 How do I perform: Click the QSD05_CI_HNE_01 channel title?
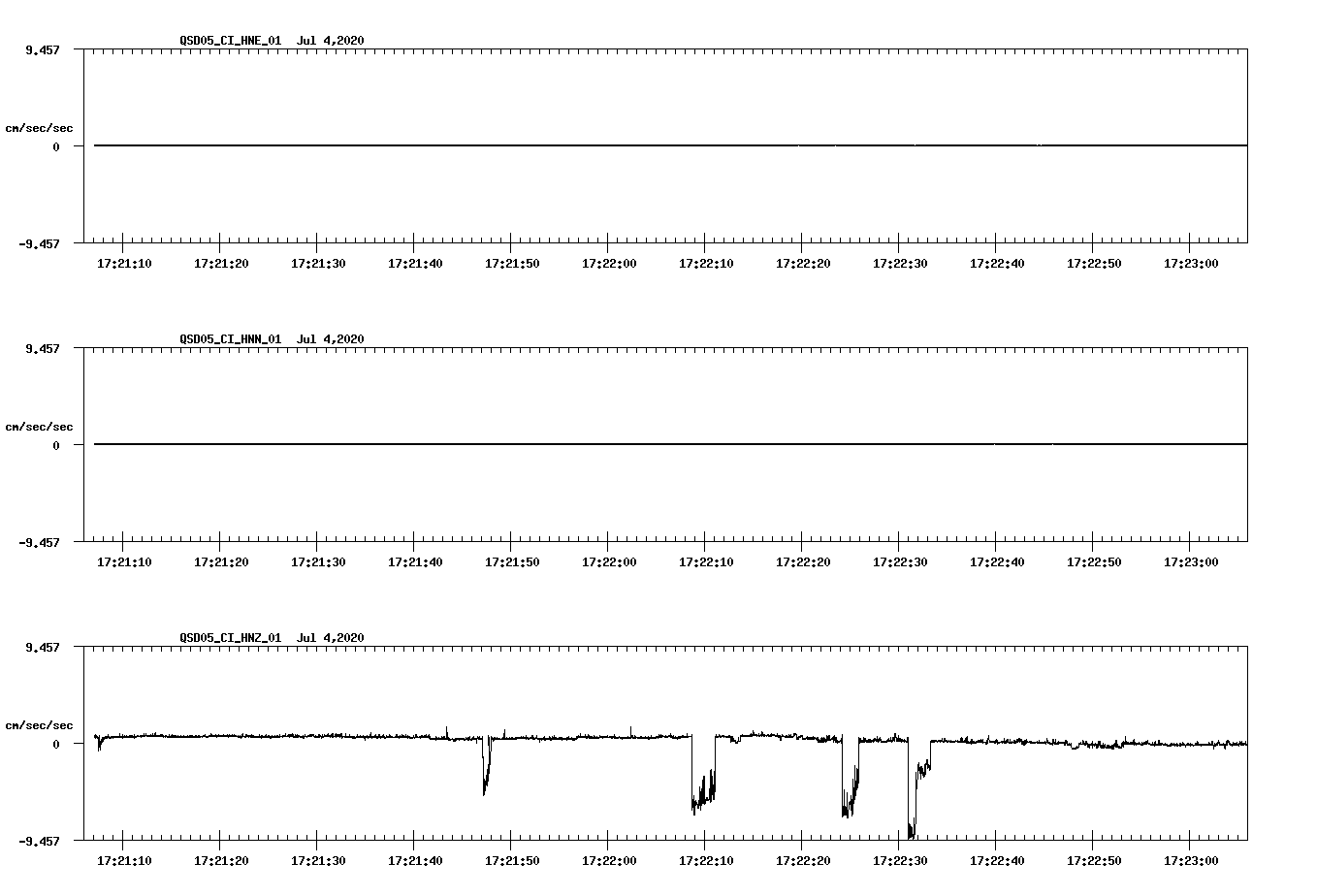pos(231,41)
